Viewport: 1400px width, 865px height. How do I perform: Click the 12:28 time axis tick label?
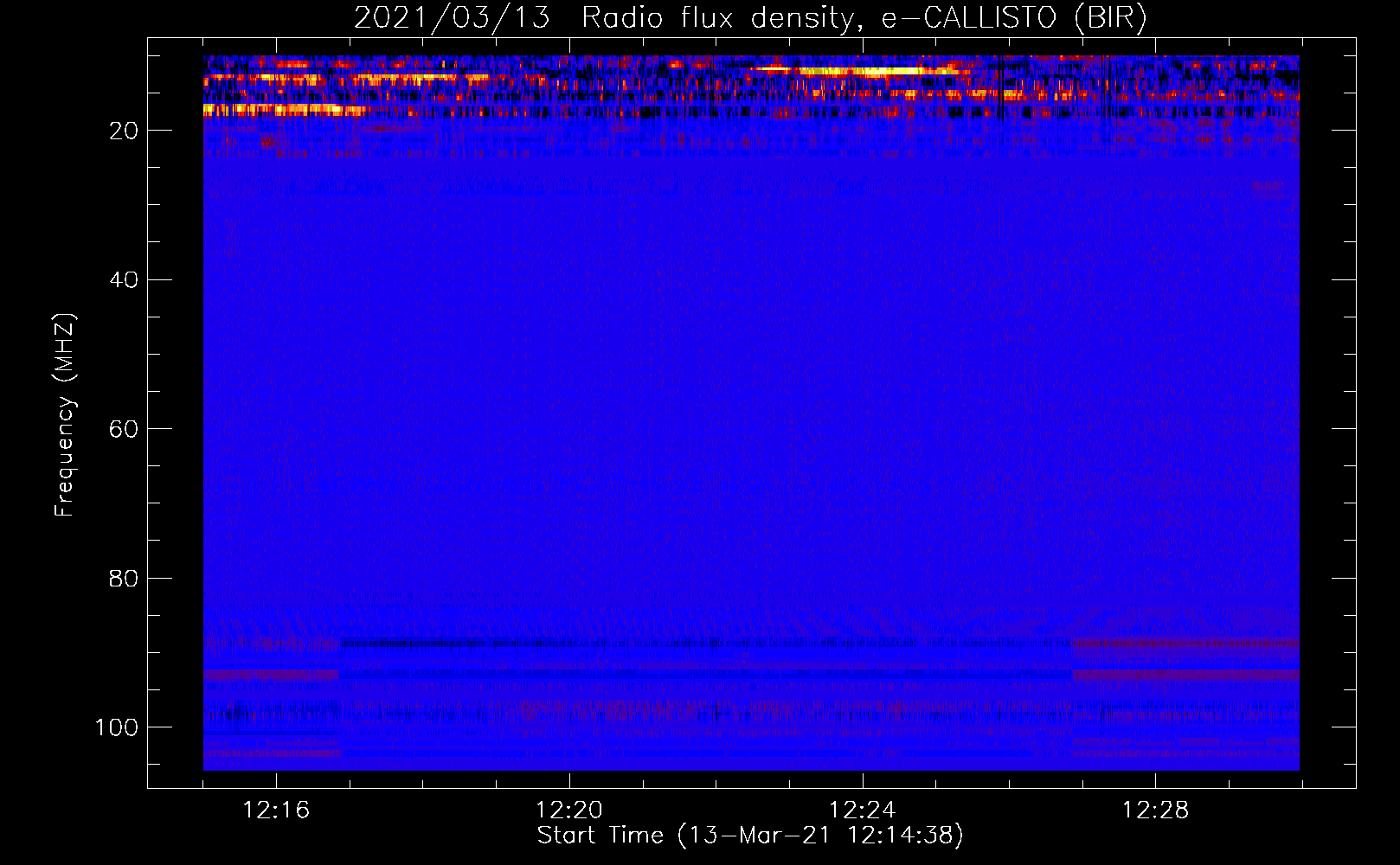tap(1156, 811)
